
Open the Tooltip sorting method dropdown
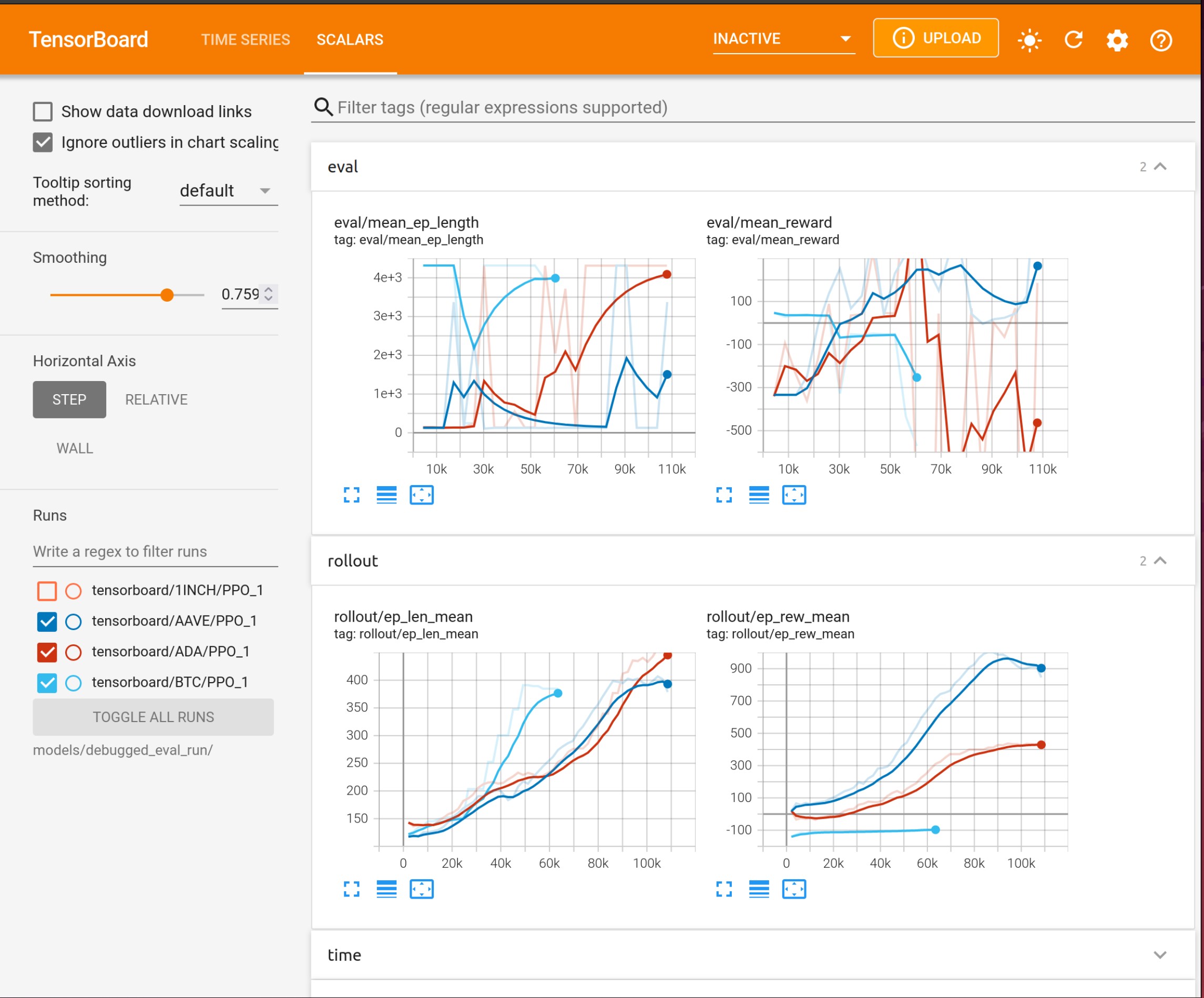pos(228,191)
